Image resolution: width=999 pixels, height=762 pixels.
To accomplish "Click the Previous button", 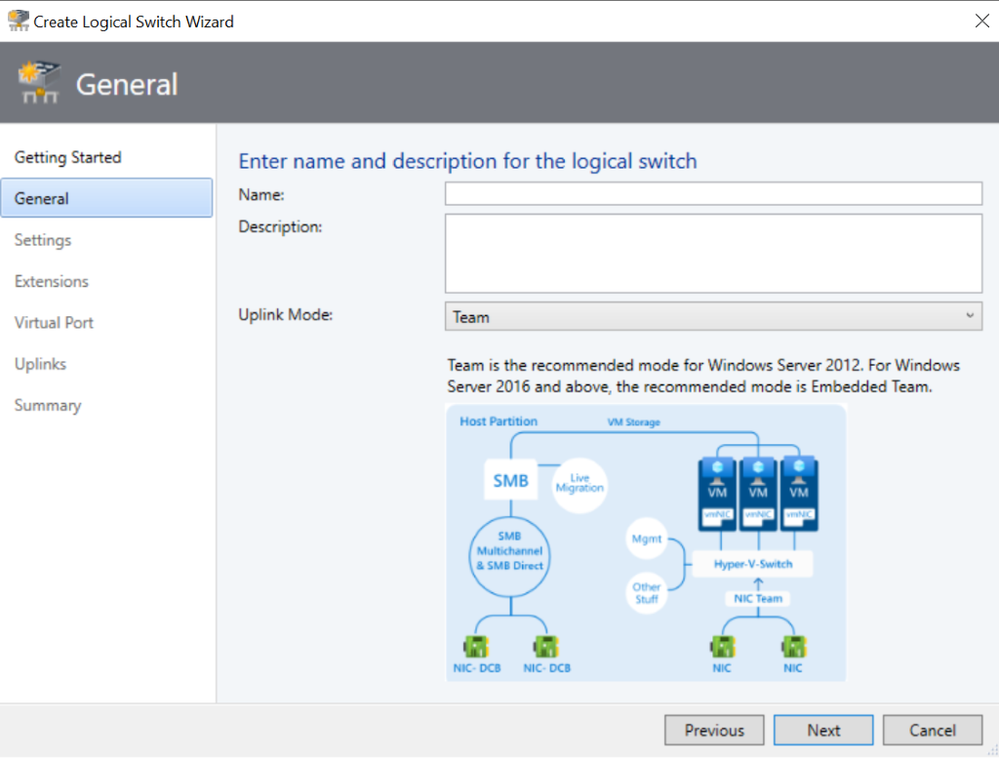I will (714, 730).
